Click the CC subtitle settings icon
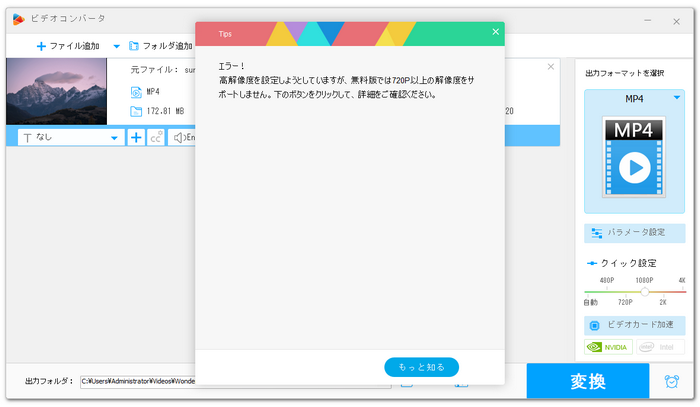This screenshot has height=407, width=700. 156,137
